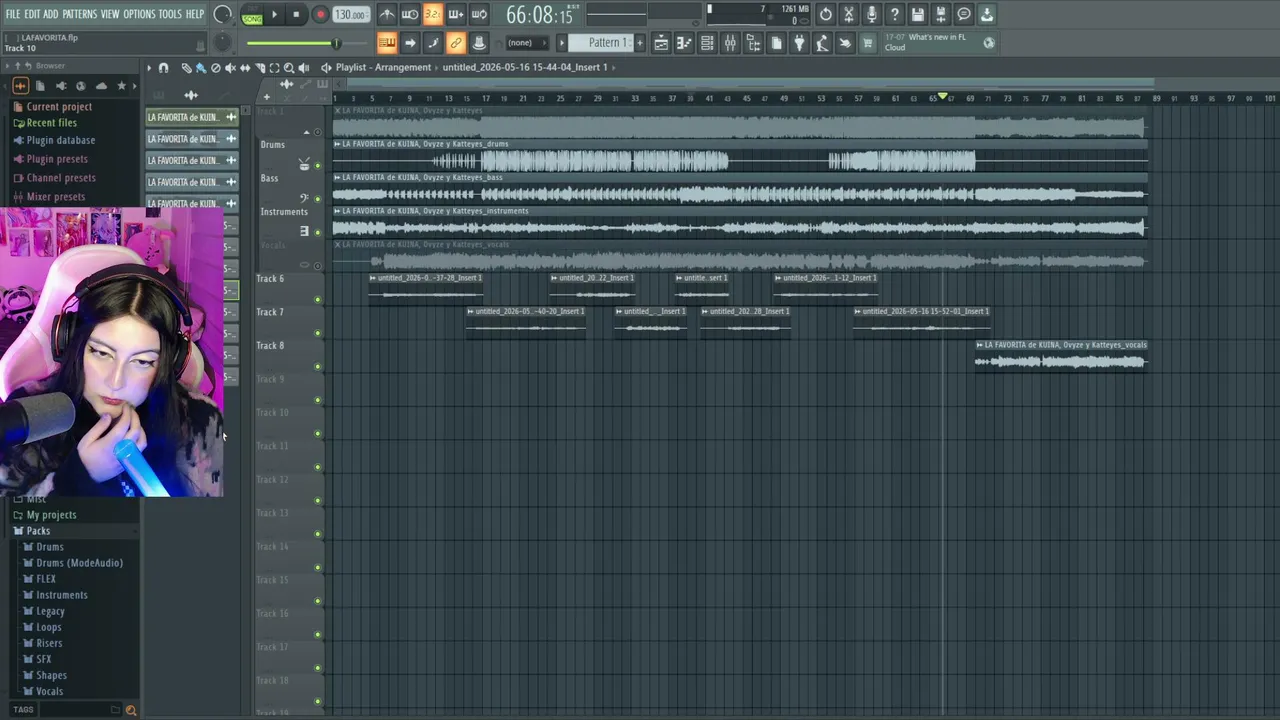This screenshot has height=720, width=1280.
Task: Click the TAGS button in the Browser
Action: point(23,710)
